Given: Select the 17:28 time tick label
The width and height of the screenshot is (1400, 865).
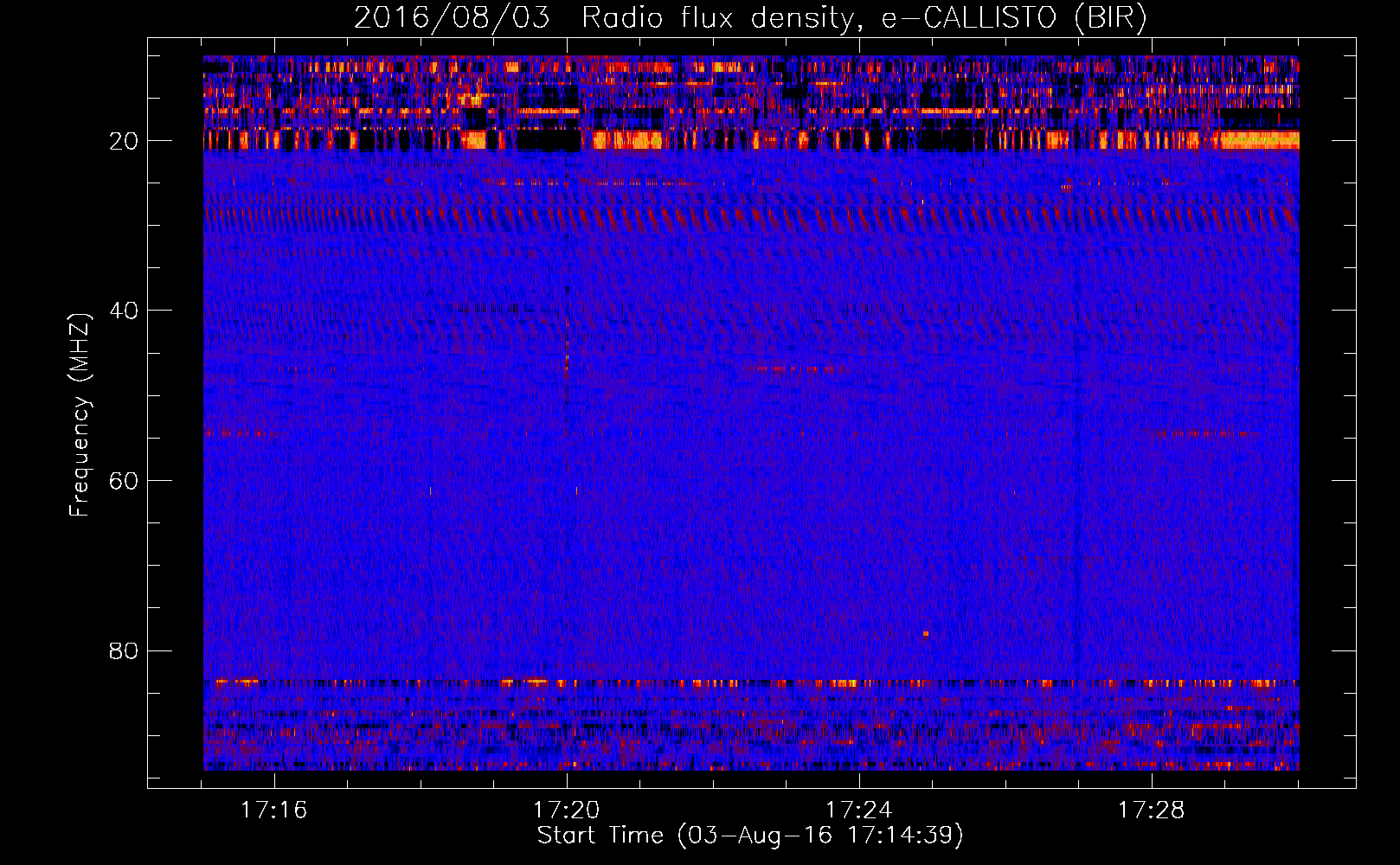Looking at the screenshot, I should point(1151,810).
